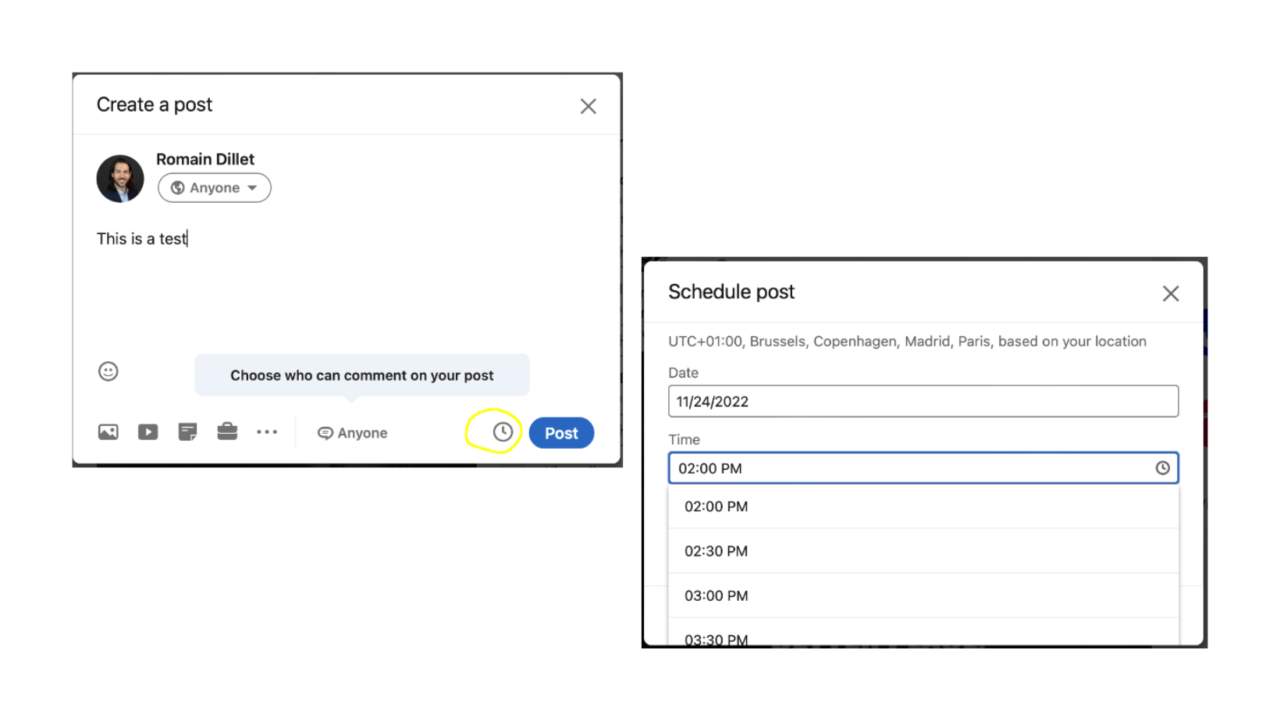The height and width of the screenshot is (721, 1280).
Task: Open the photo attachment icon
Action: click(x=108, y=431)
